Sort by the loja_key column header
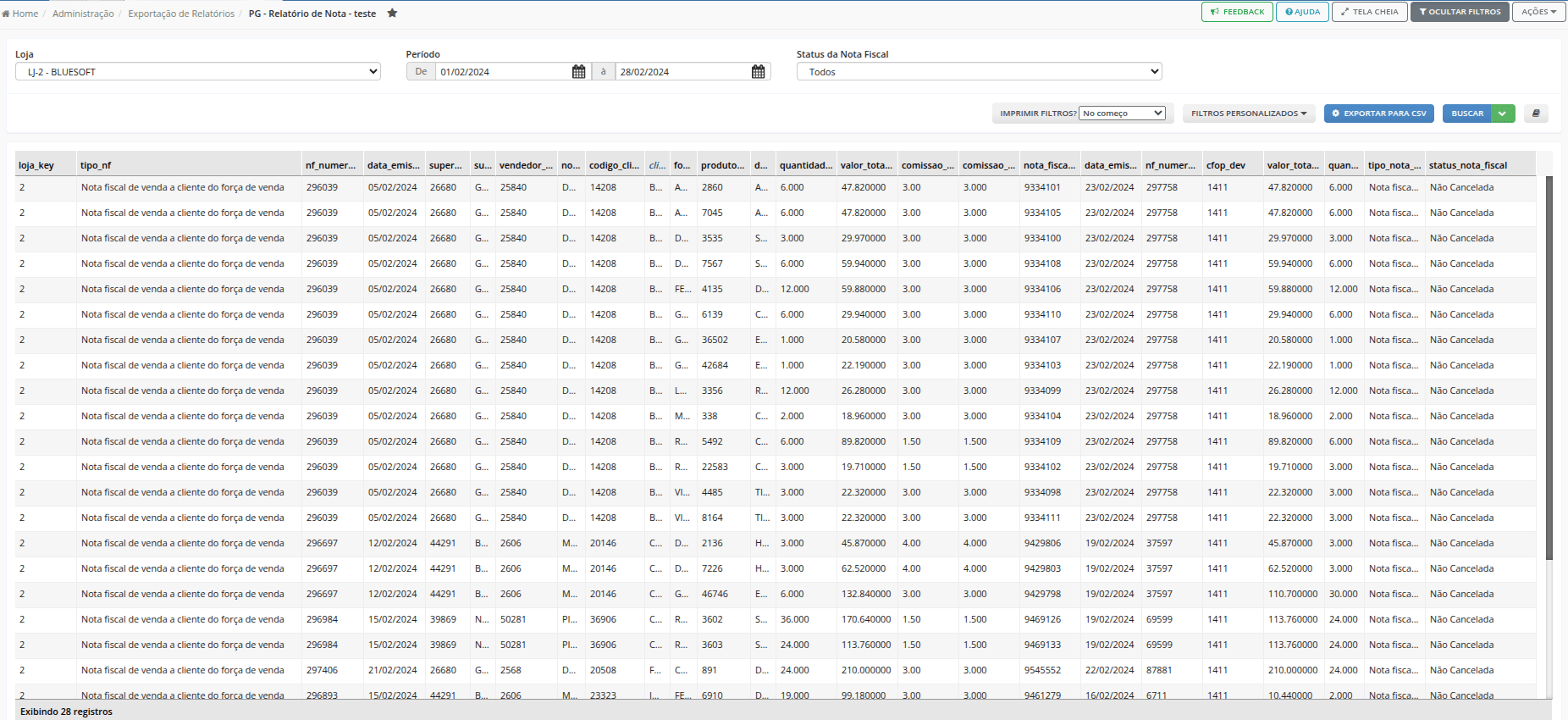This screenshot has width=1568, height=720. click(x=46, y=165)
